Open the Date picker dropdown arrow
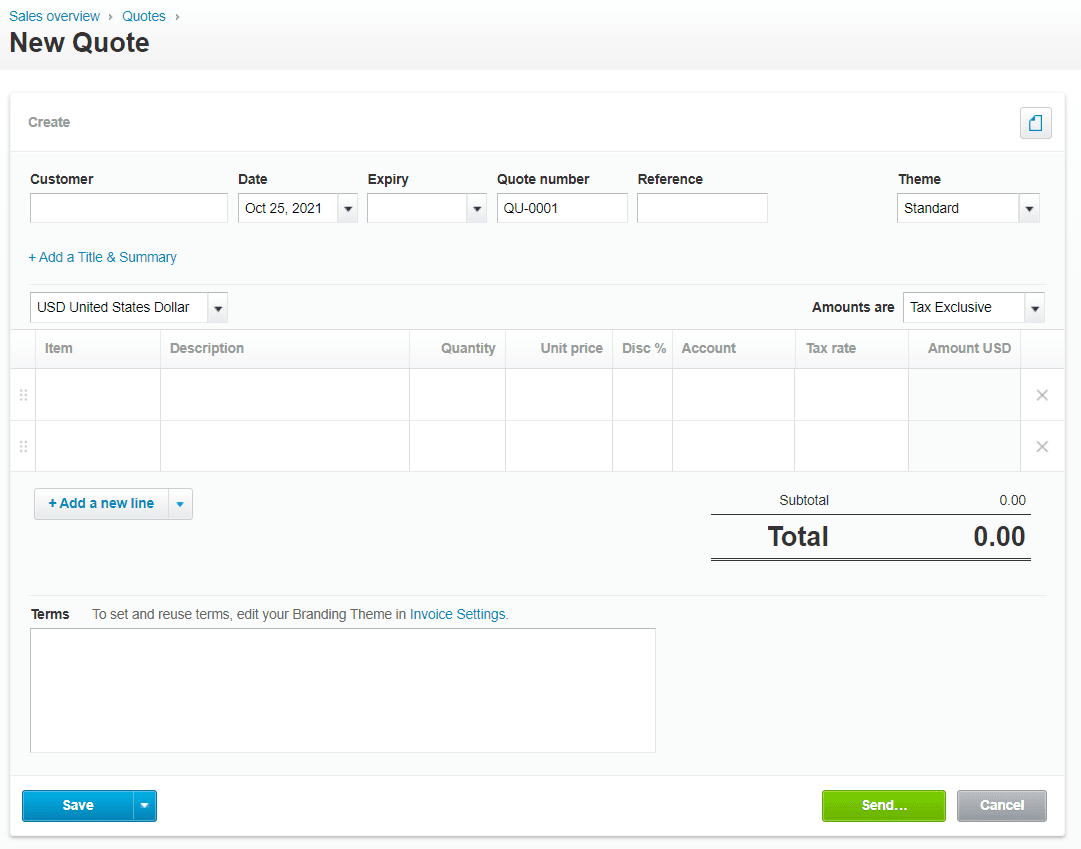Screen dimensions: 1081x849 point(347,208)
